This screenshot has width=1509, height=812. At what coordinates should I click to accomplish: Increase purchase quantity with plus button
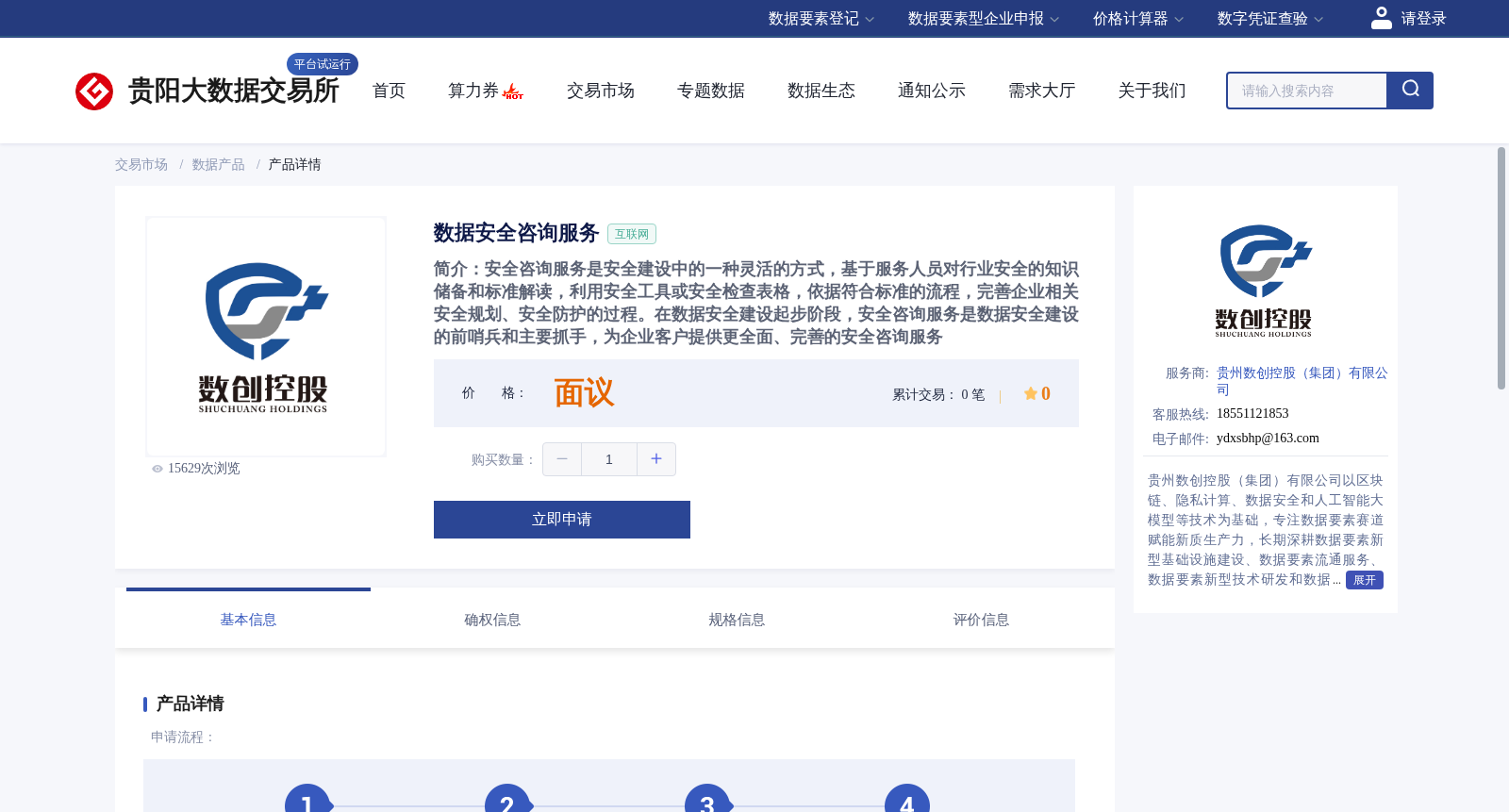(656, 459)
